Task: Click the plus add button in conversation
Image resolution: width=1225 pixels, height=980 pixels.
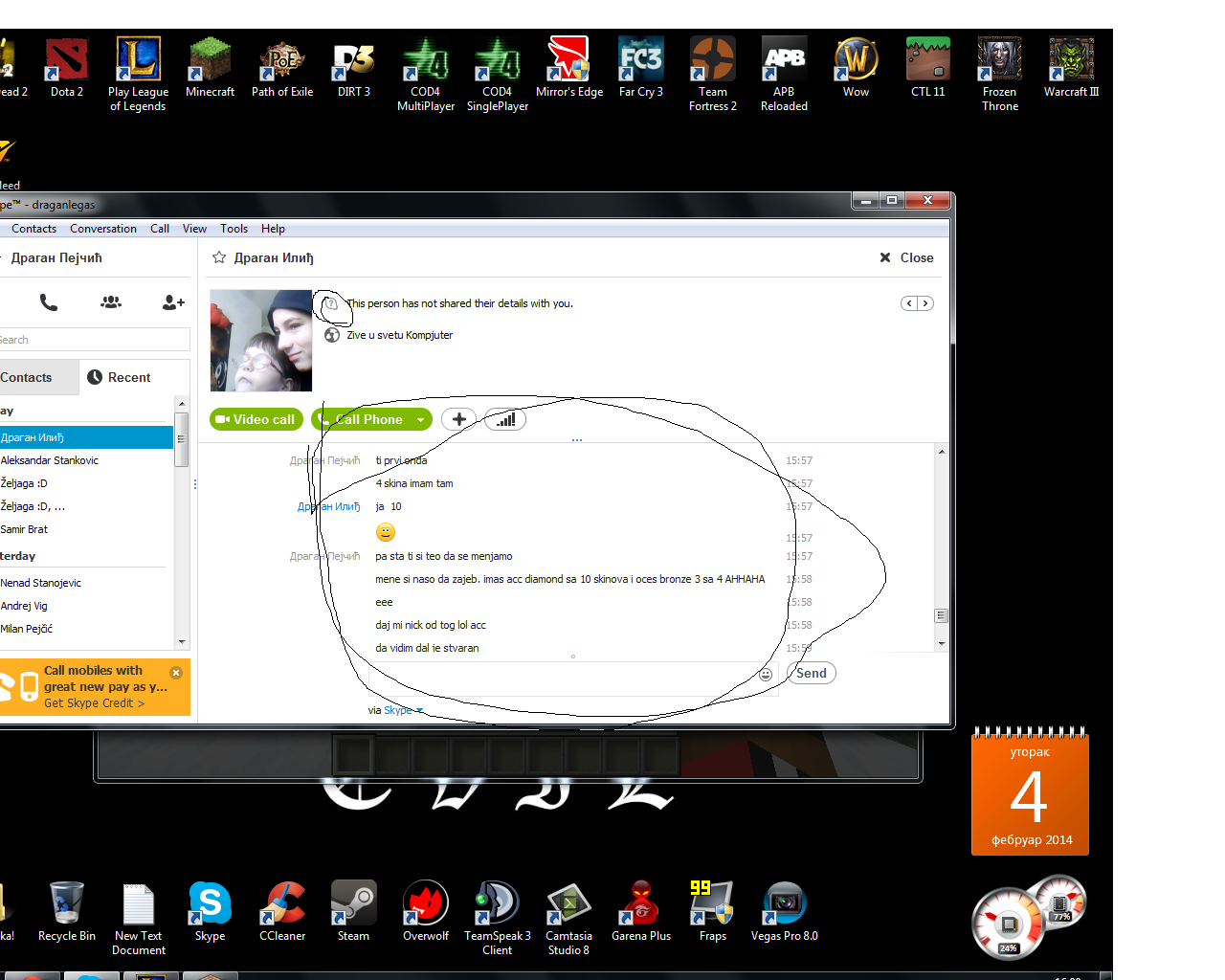Action: [459, 419]
